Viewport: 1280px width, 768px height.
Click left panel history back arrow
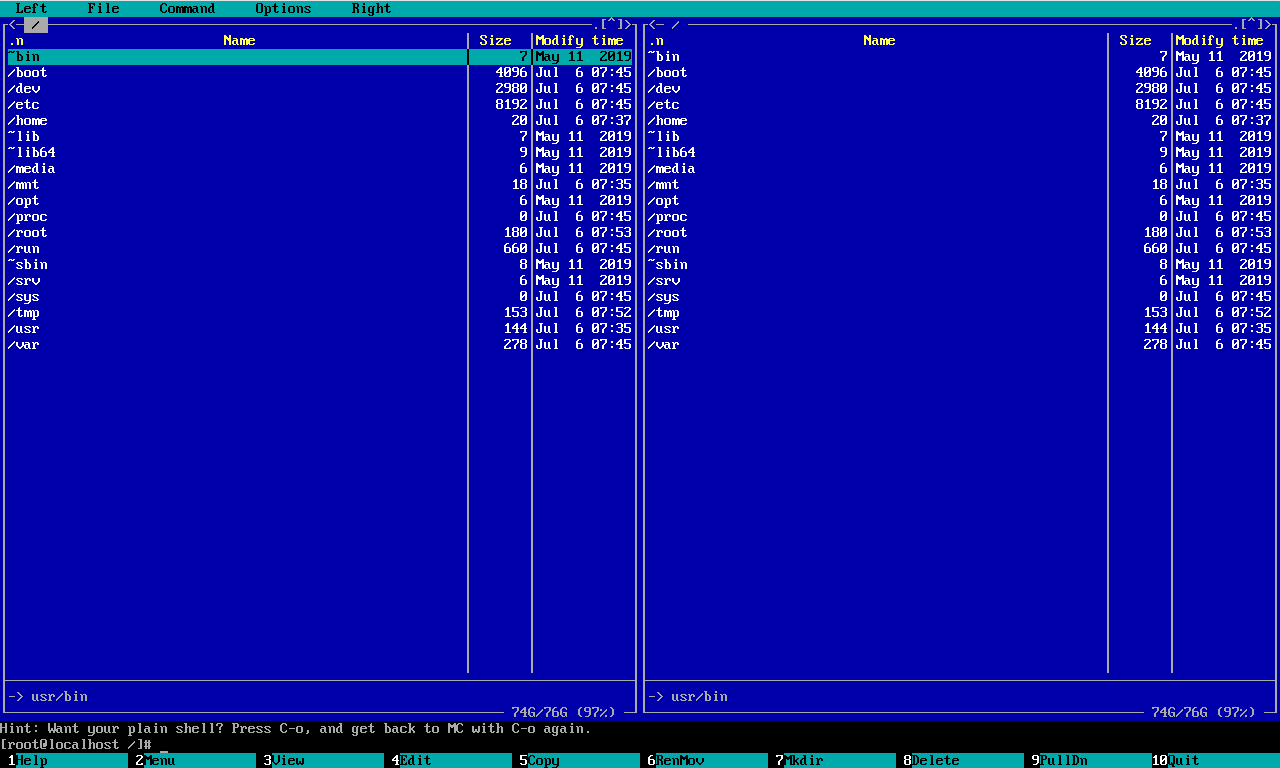(x=12, y=24)
